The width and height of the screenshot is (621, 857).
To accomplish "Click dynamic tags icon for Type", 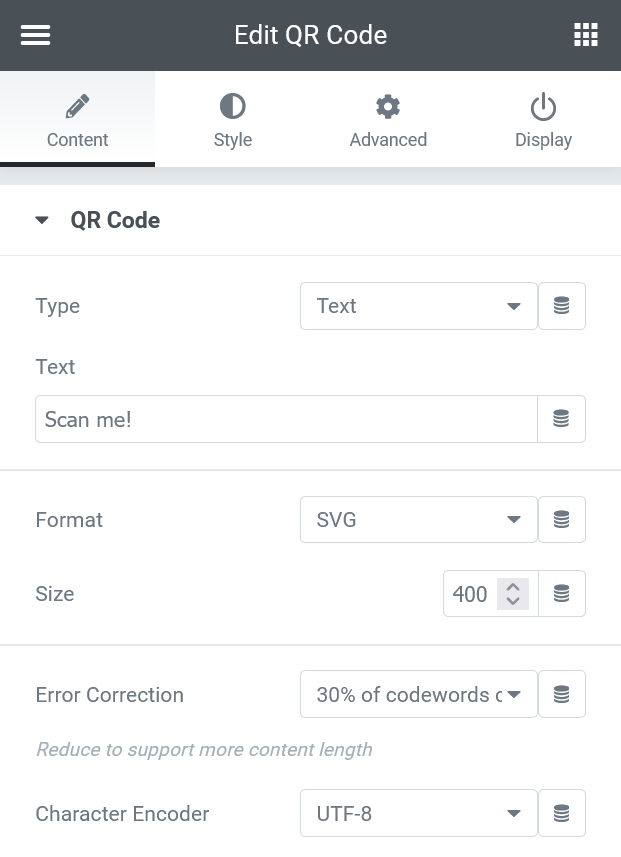I will pos(562,306).
